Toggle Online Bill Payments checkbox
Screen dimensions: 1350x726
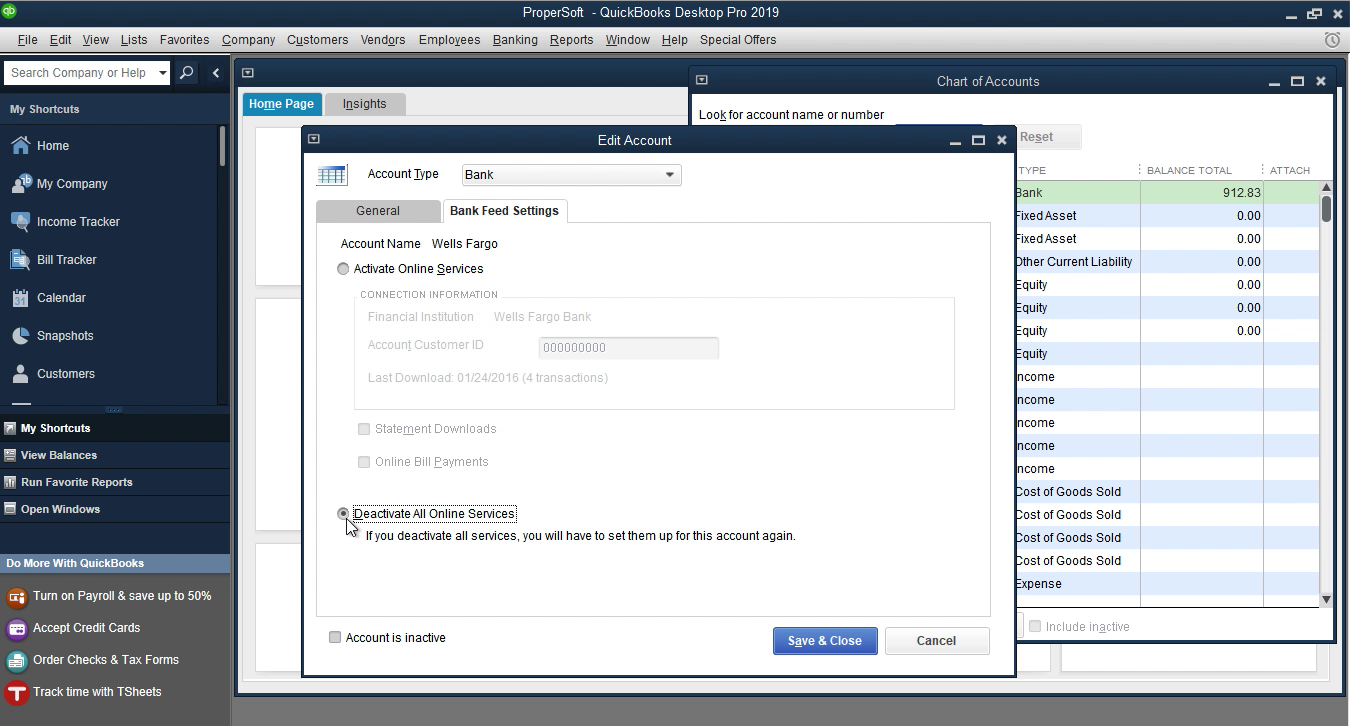pyautogui.click(x=364, y=462)
